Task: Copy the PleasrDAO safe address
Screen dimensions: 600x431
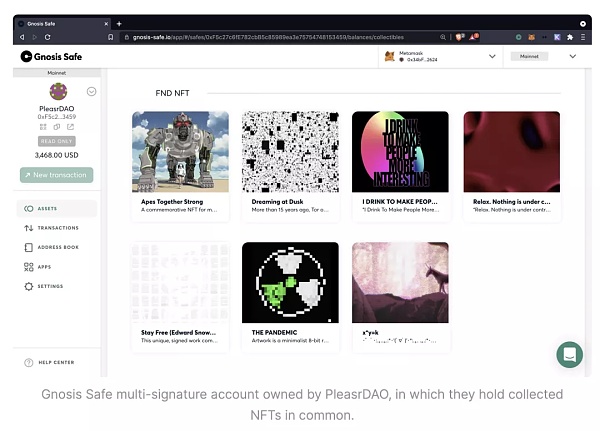Action: point(57,127)
